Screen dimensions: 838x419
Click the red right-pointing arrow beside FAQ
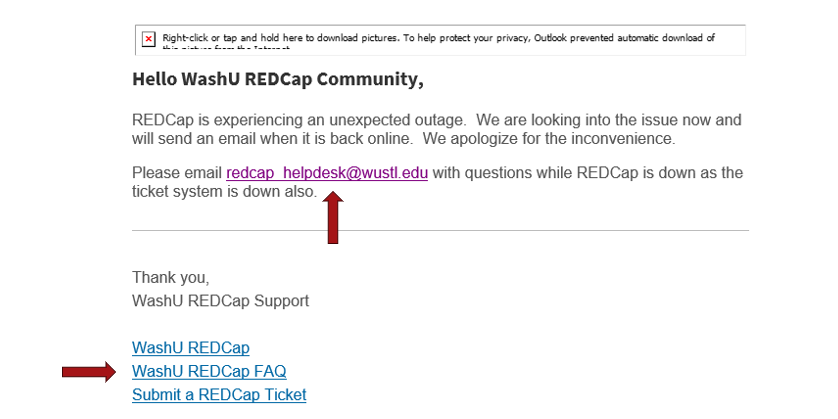pos(89,371)
